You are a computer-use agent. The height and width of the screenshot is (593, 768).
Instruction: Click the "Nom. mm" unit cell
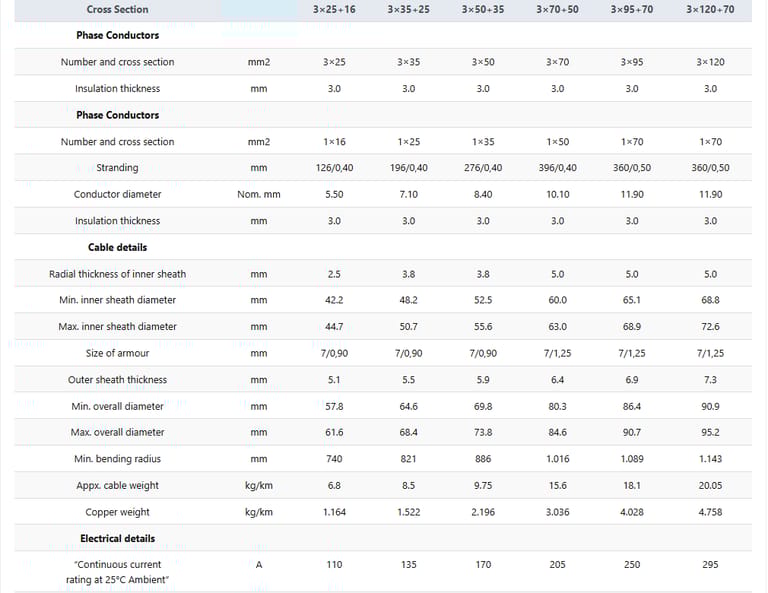click(259, 194)
